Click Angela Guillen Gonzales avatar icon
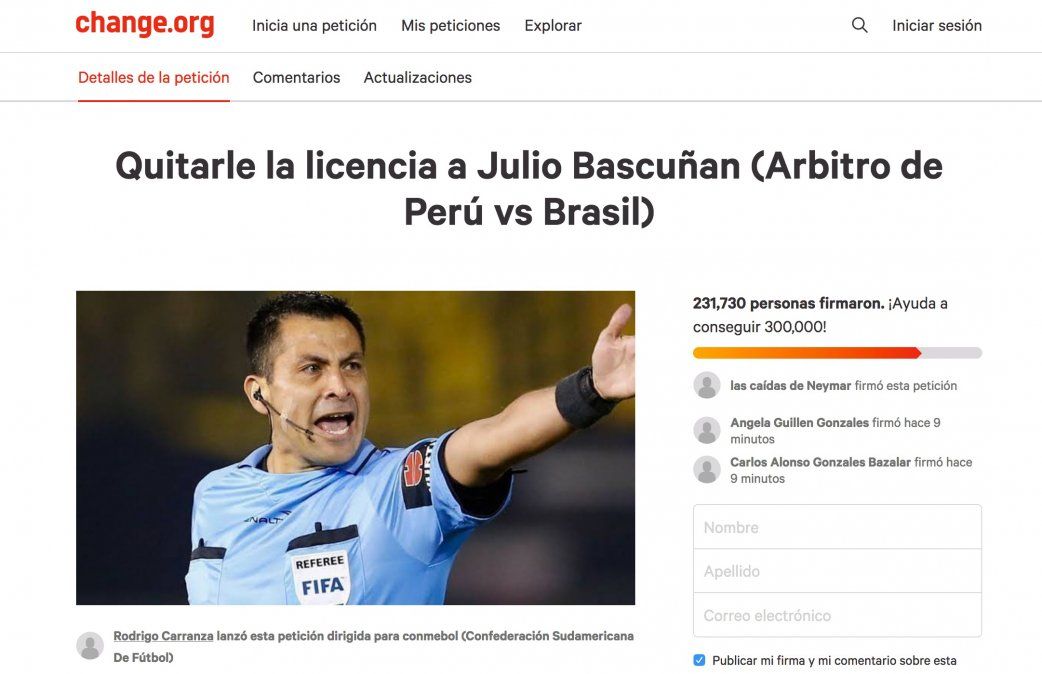This screenshot has height=674, width=1042. tap(706, 431)
